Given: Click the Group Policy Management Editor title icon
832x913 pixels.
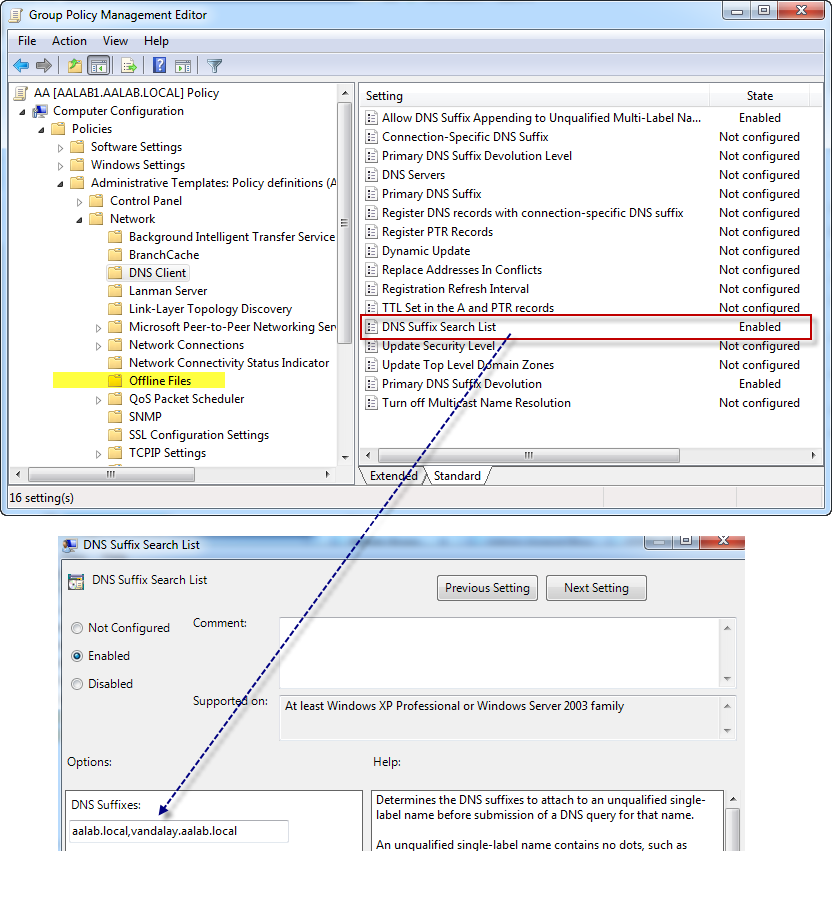Looking at the screenshot, I should 16,15.
